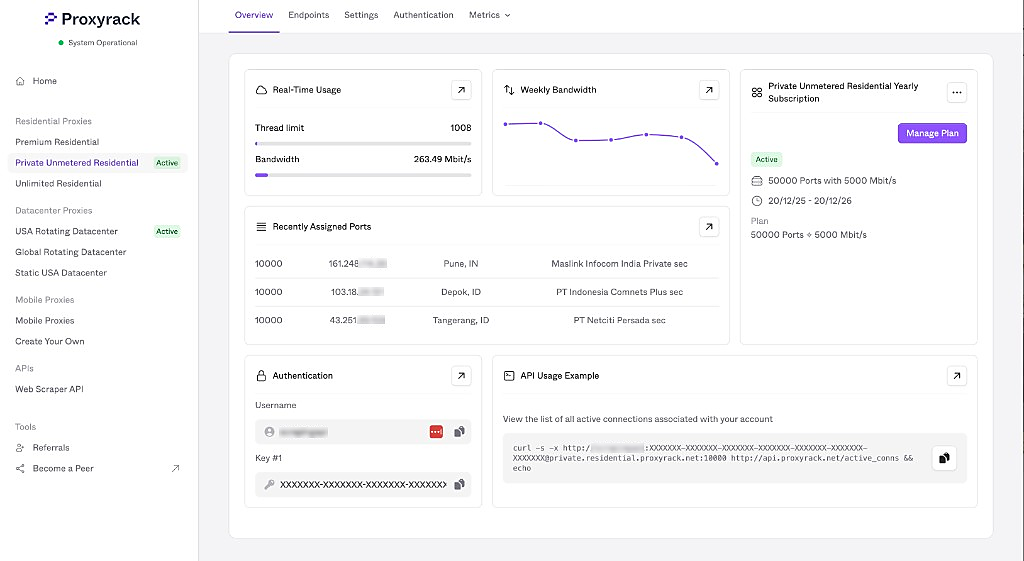Open Create Your Own mobile proxies
Screen dimensions: 1024x561
[x=50, y=342]
